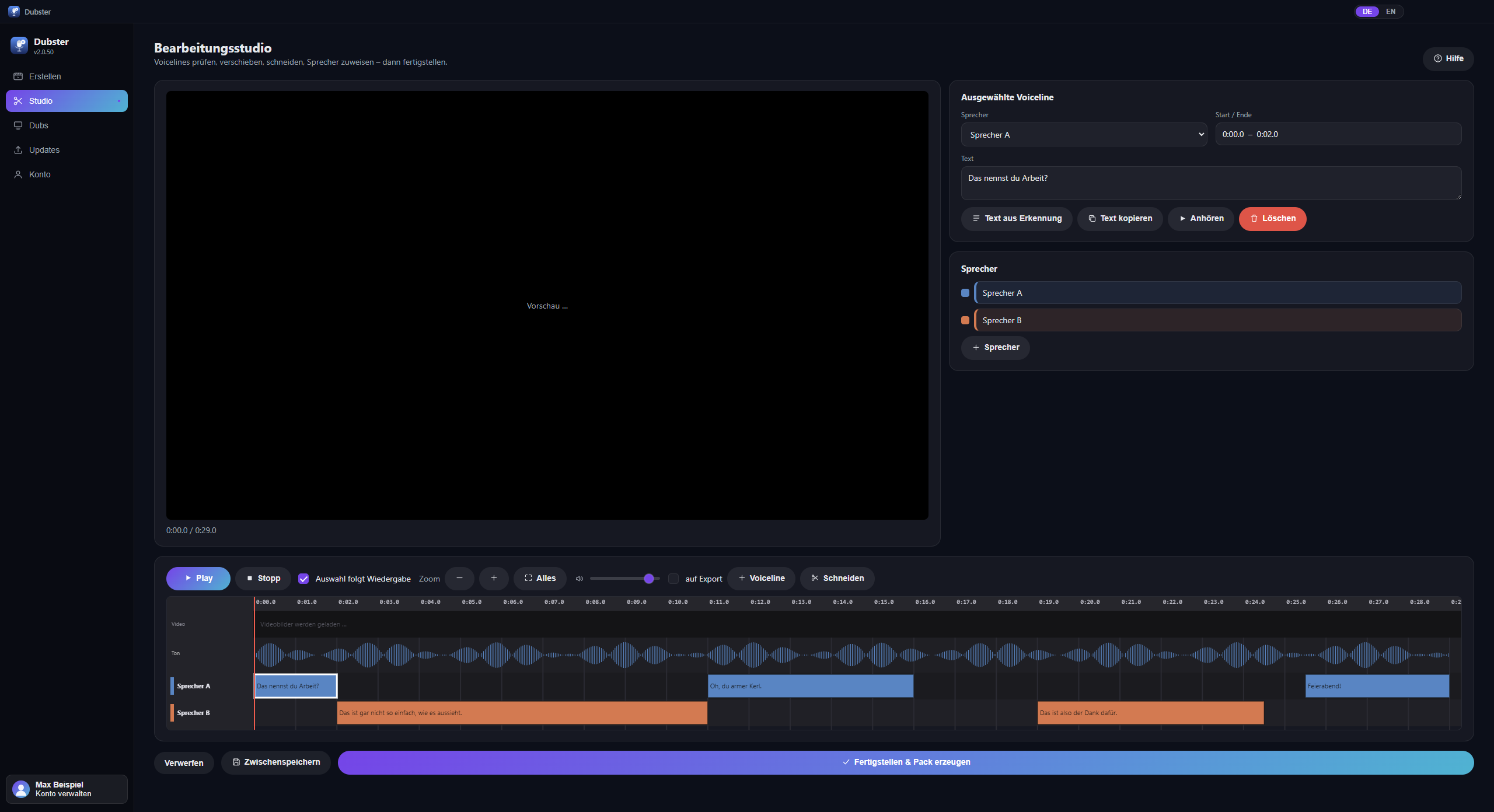The height and width of the screenshot is (812, 1494).
Task: Open the Sprecher dropdown for the voiceline
Action: (x=1084, y=135)
